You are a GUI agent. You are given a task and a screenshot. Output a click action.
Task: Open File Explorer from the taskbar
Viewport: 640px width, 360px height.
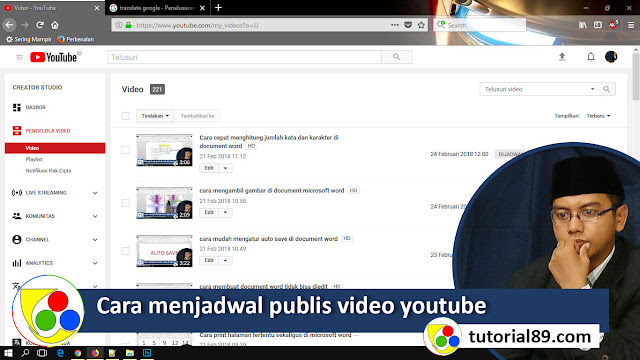coord(130,353)
